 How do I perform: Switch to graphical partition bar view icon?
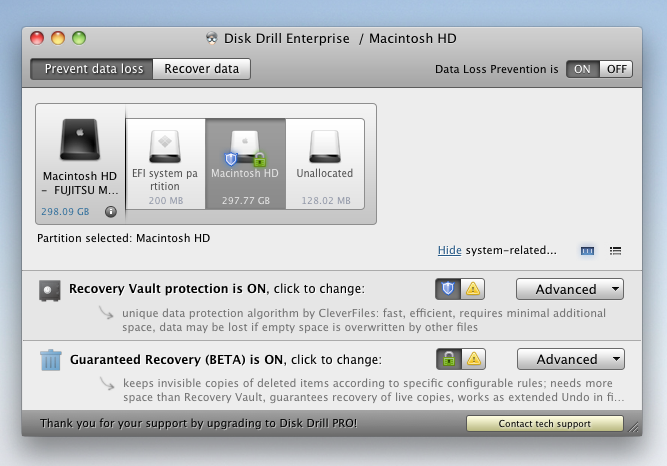(587, 251)
